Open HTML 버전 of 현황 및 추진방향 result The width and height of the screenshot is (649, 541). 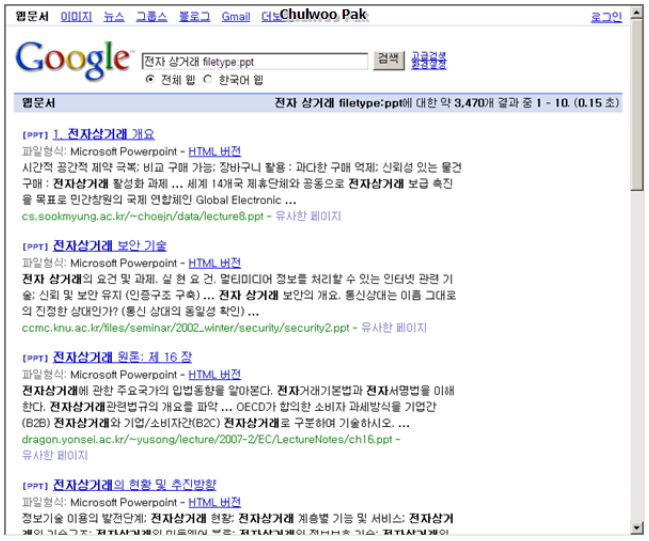(214, 502)
